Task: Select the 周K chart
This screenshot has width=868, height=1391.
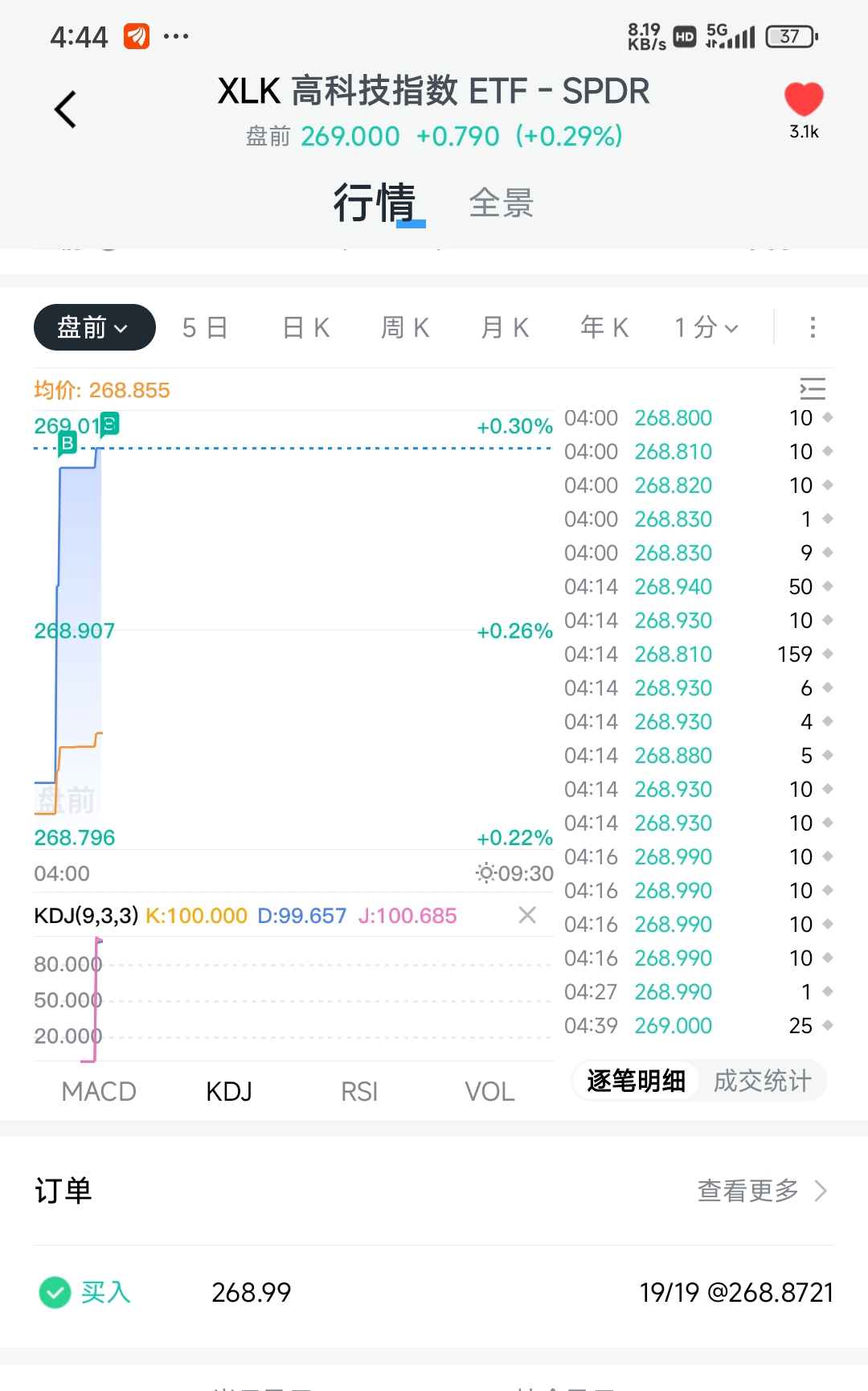Action: (x=406, y=327)
